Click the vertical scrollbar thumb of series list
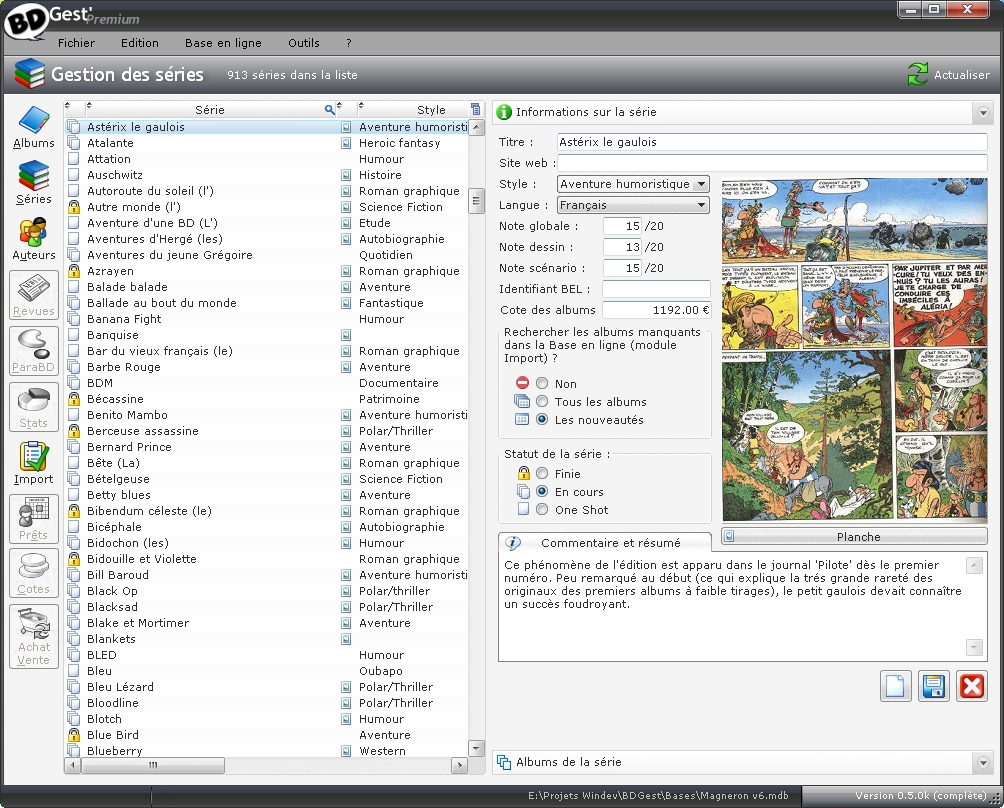 pos(476,201)
